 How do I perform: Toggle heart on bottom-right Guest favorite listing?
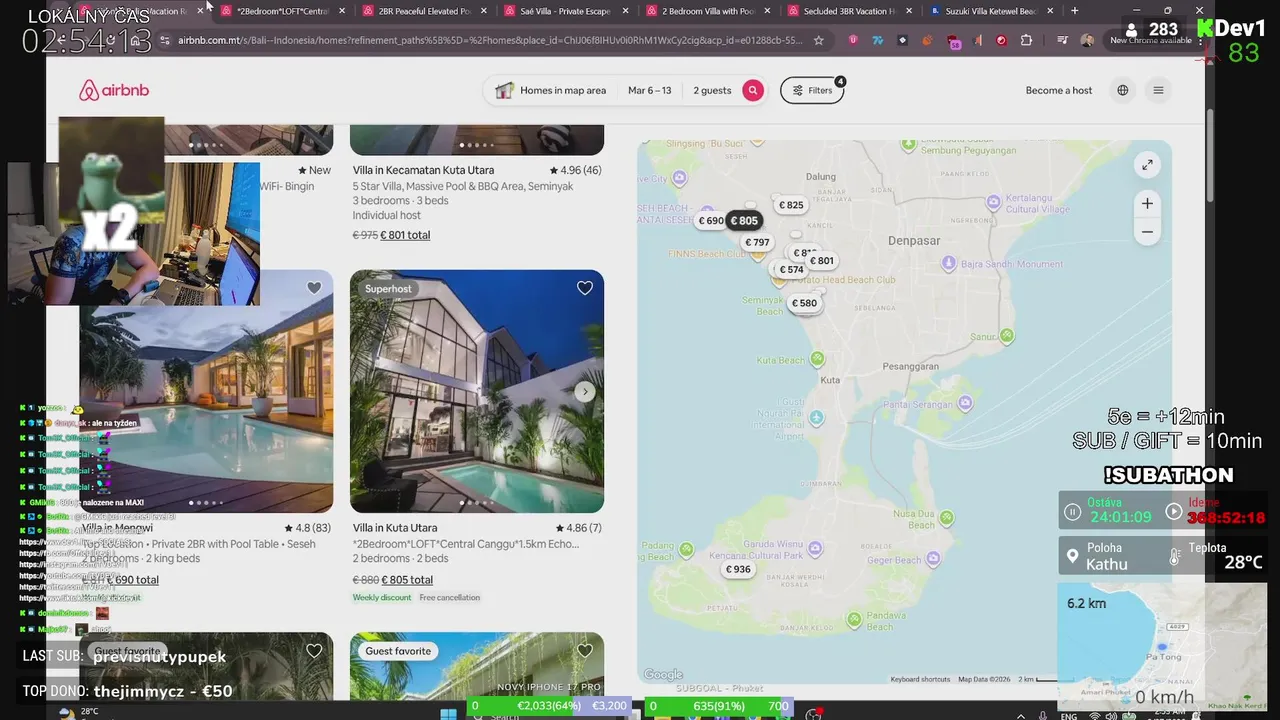(x=585, y=651)
